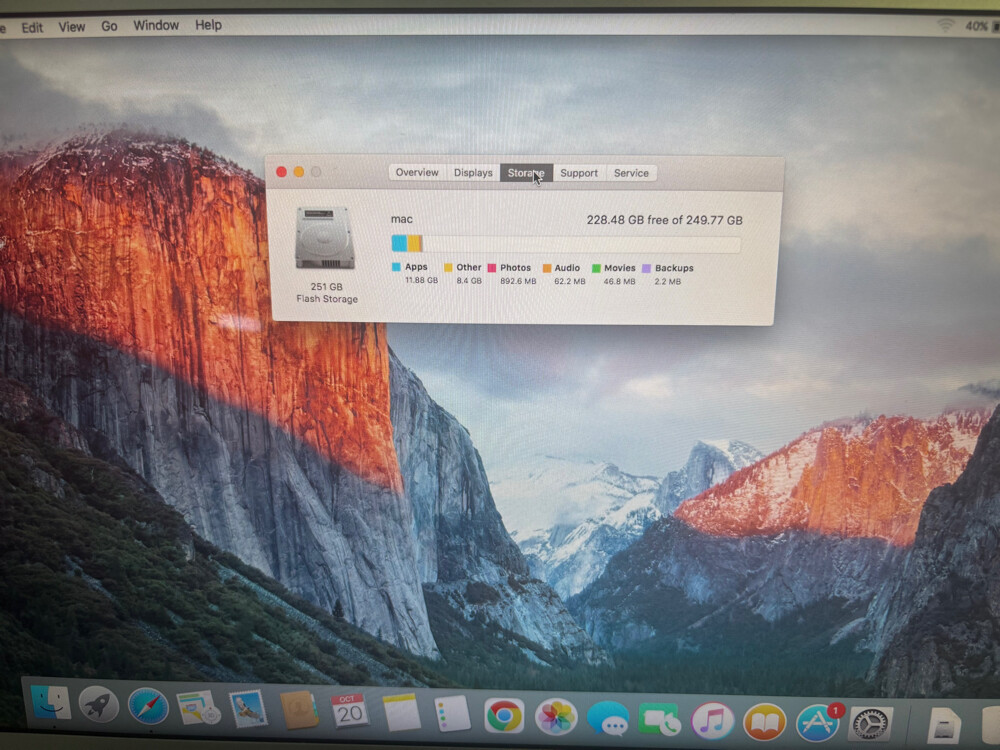Viewport: 1000px width, 750px height.
Task: Switch to the Overview tab
Action: pyautogui.click(x=417, y=172)
